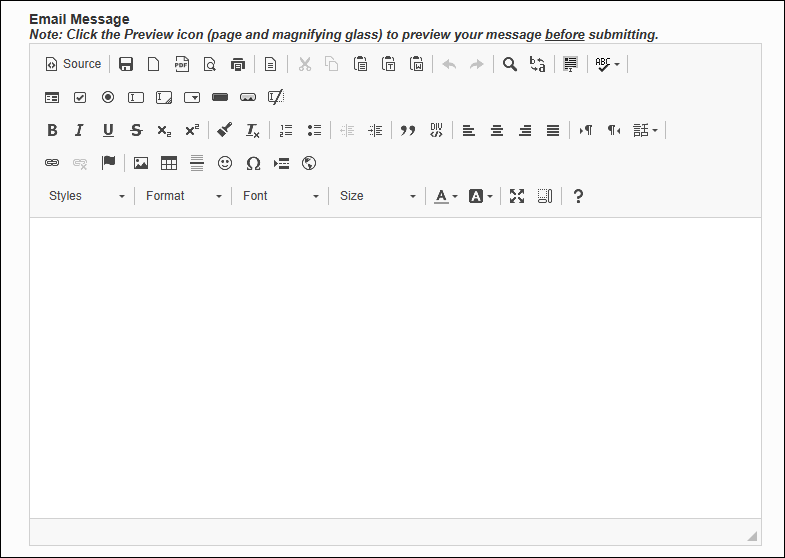Open the Styles dropdown
Screen dimensions: 785x558
[87, 196]
